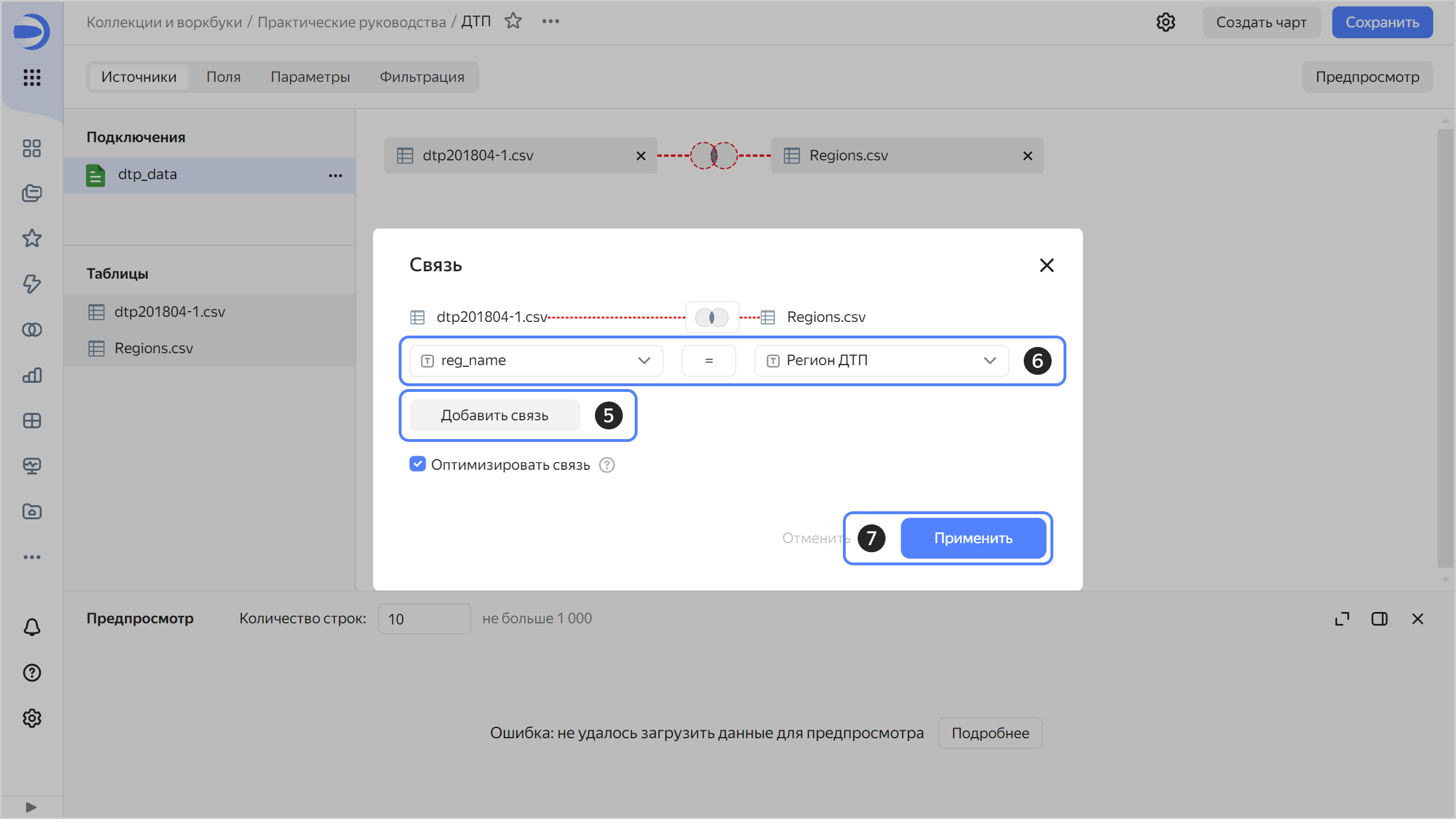The width and height of the screenshot is (1456, 819).
Task: Remove the Regions.csv table from the canvas
Action: point(1027,156)
